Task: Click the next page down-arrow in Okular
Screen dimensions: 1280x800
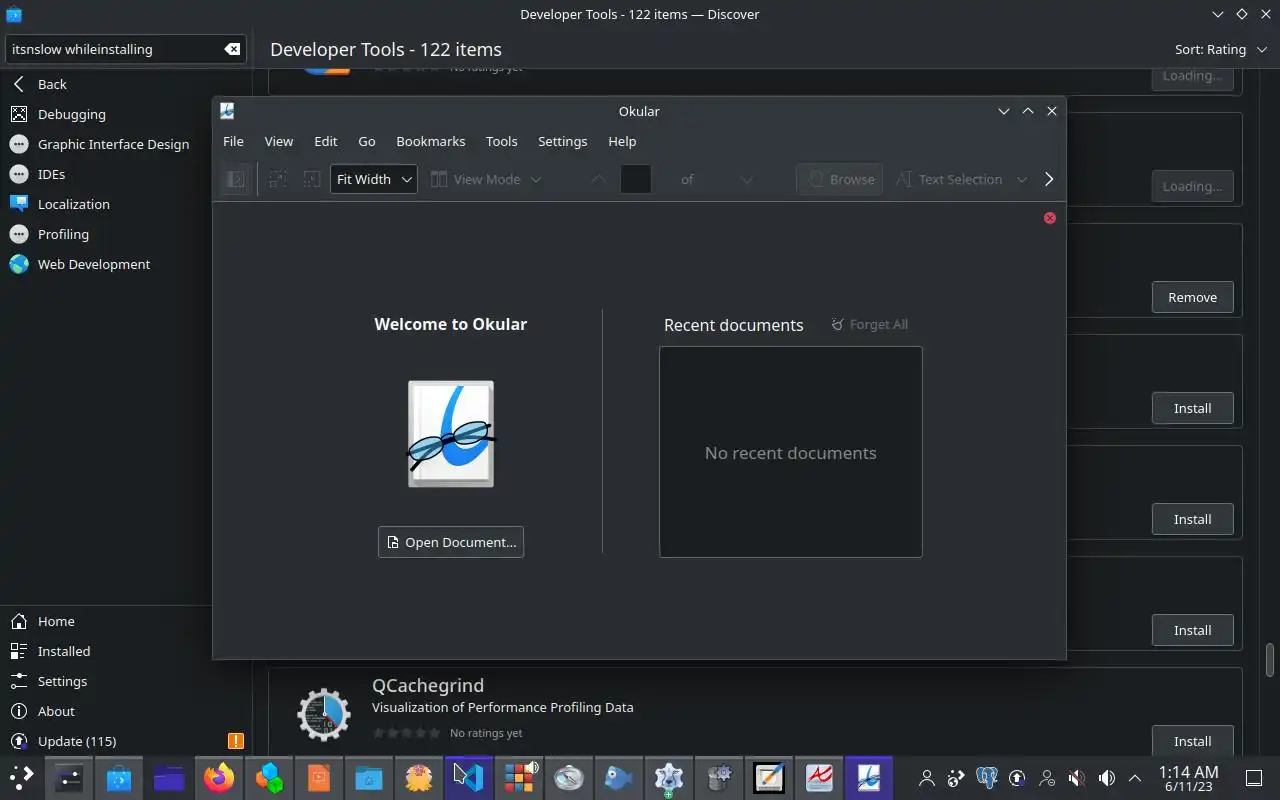Action: [746, 179]
